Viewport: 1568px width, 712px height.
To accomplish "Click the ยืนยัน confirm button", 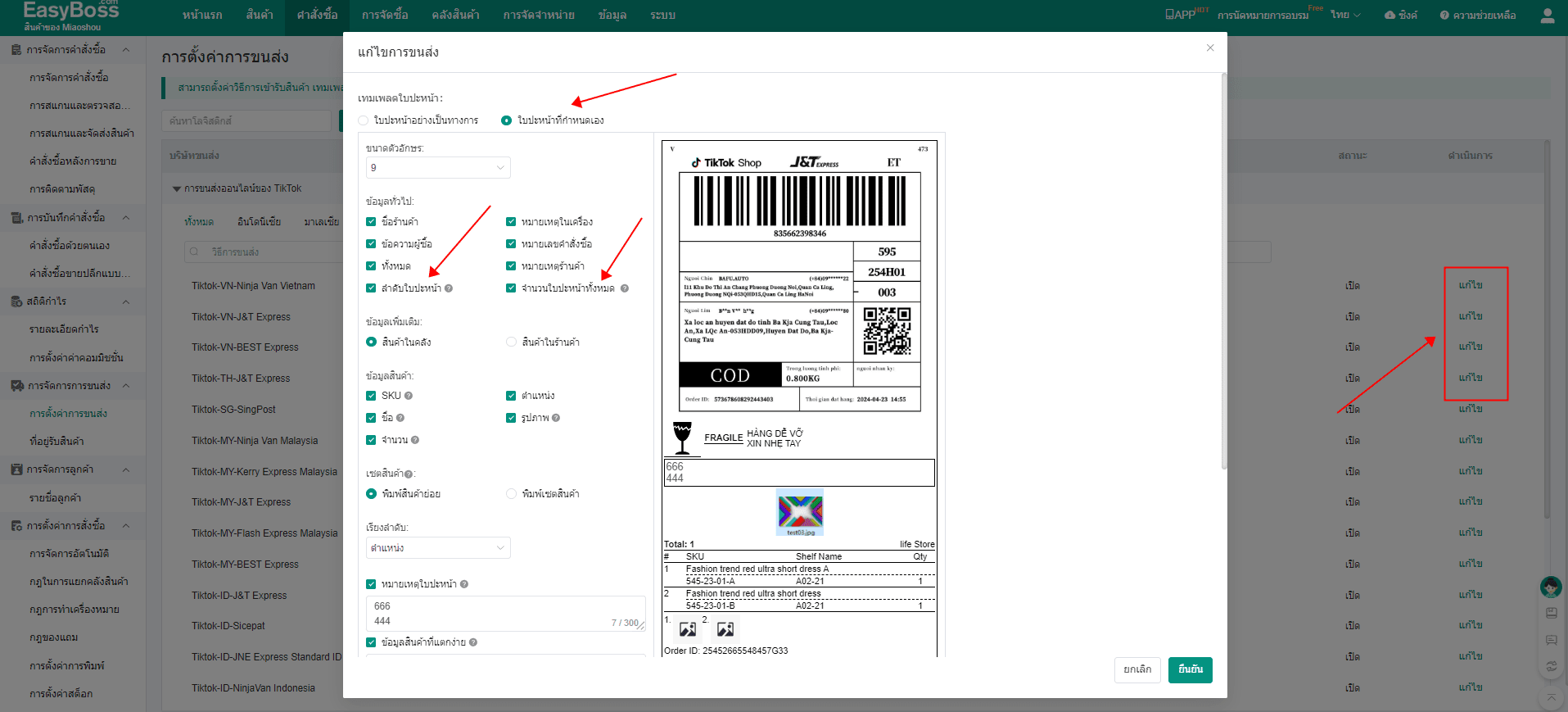I will 1190,669.
